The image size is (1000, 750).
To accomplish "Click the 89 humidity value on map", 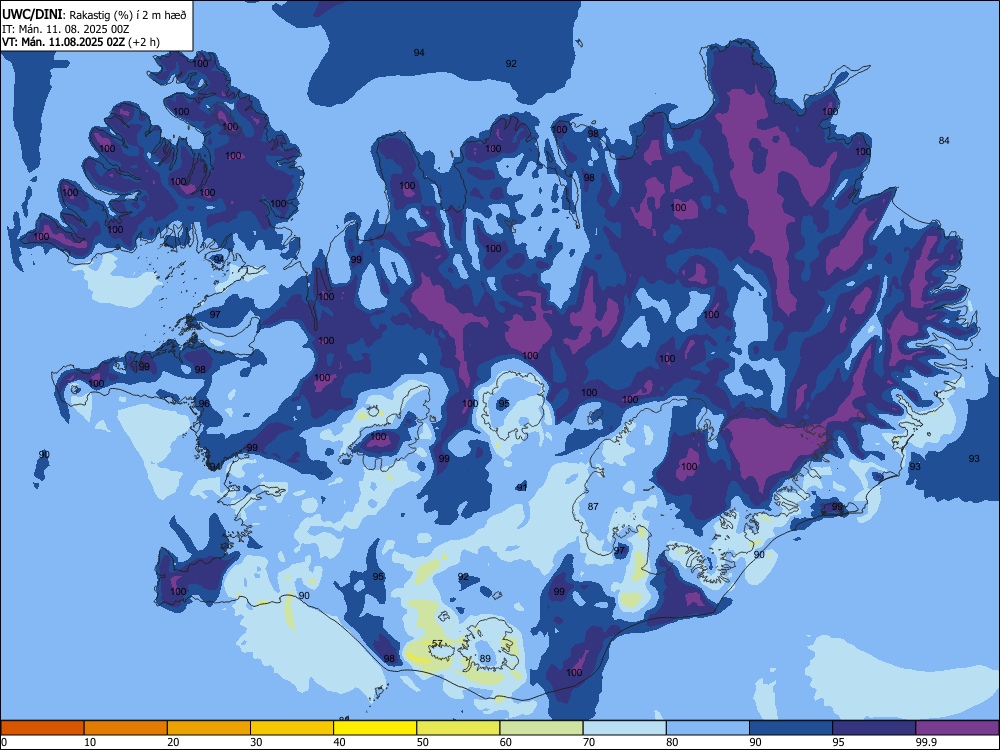I will coord(485,659).
